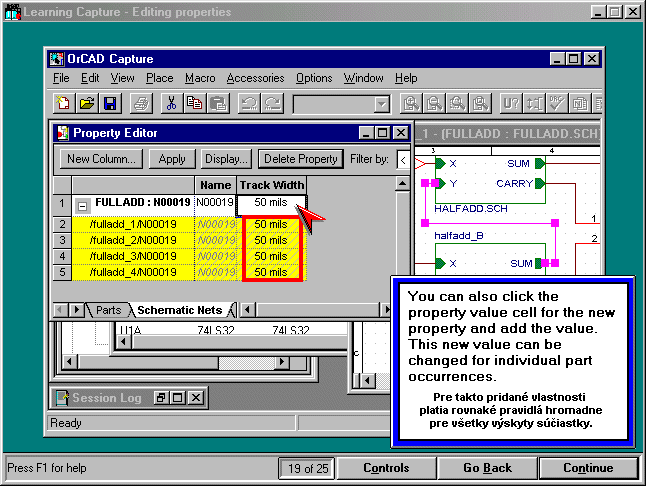Viewport: 646px width, 486px height.
Task: Open the Place menu
Action: click(159, 78)
